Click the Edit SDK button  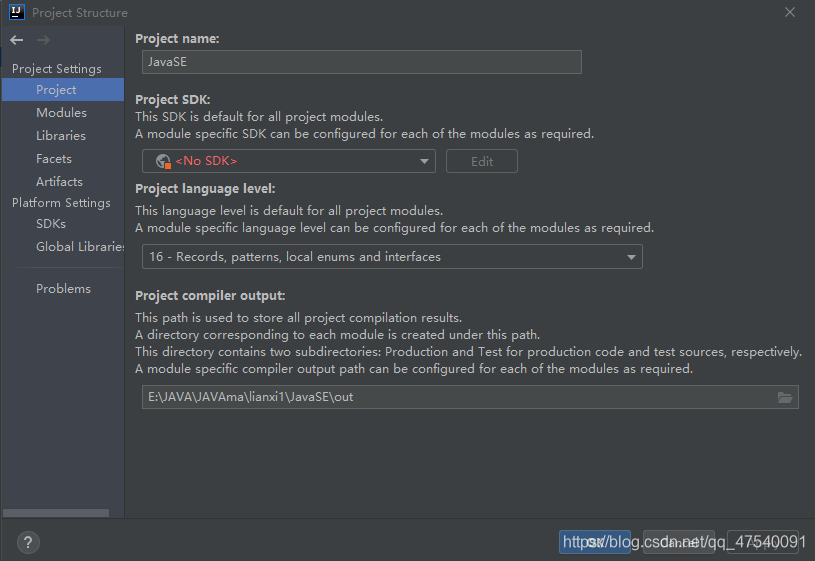point(482,161)
